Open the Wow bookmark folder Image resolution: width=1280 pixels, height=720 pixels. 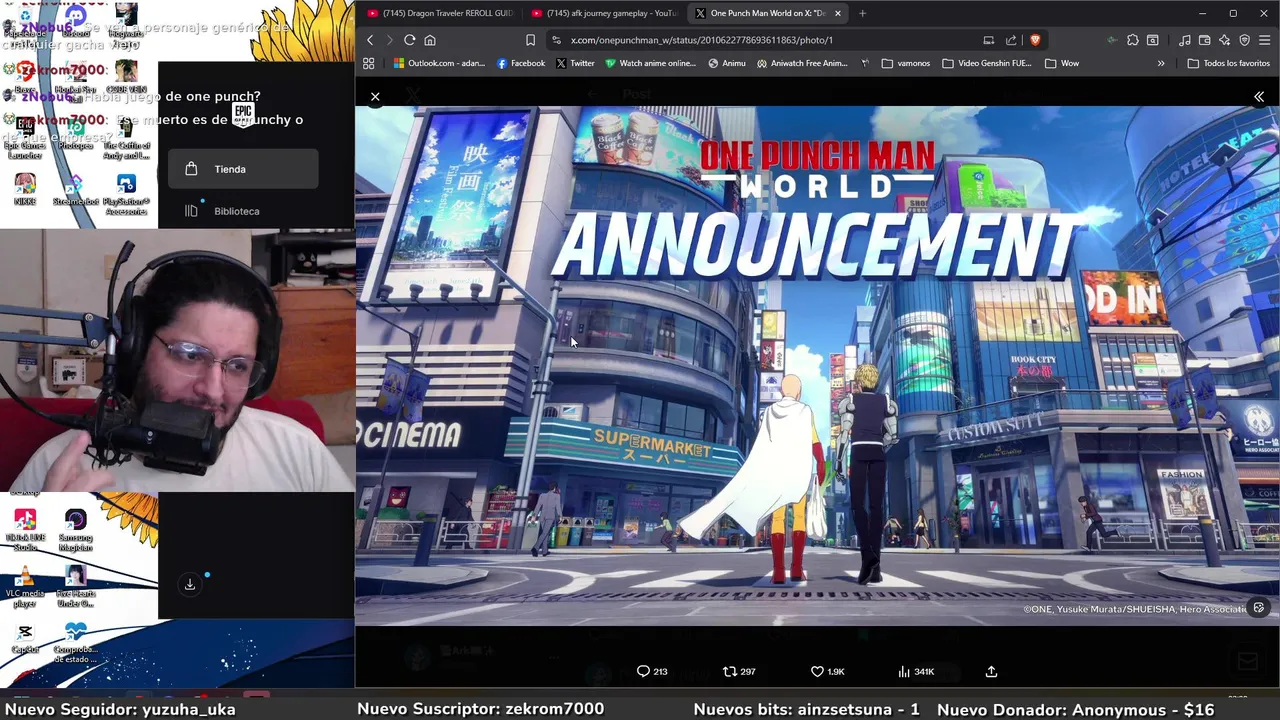[x=1061, y=63]
